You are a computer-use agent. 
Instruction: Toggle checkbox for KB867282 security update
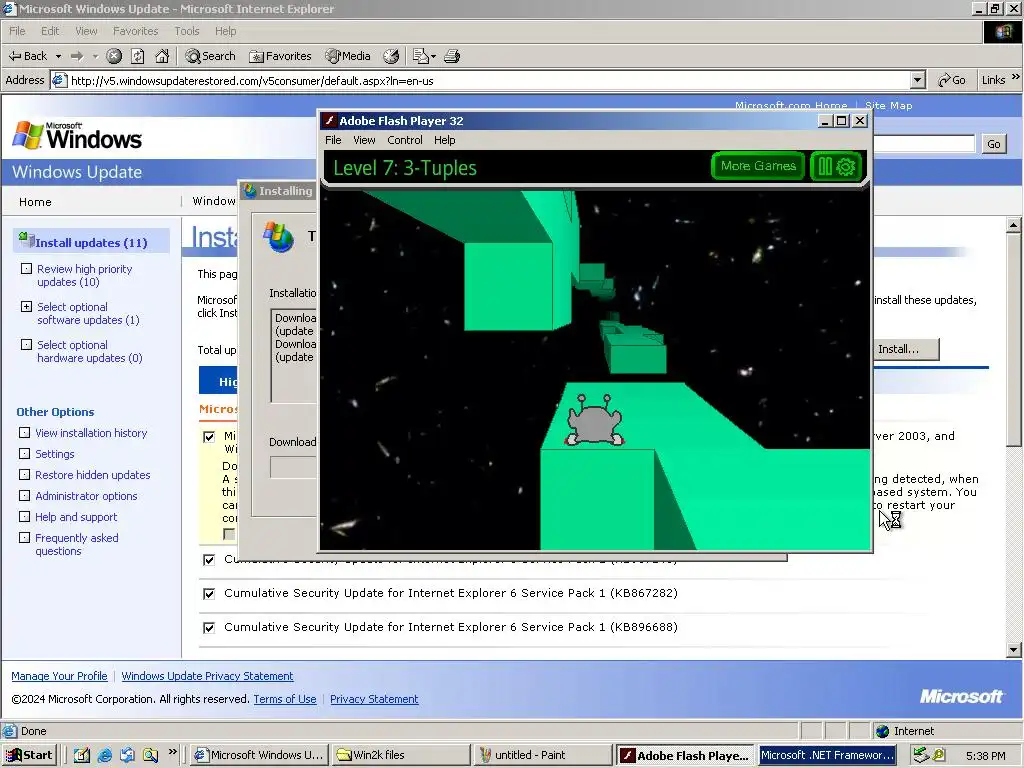coord(209,594)
